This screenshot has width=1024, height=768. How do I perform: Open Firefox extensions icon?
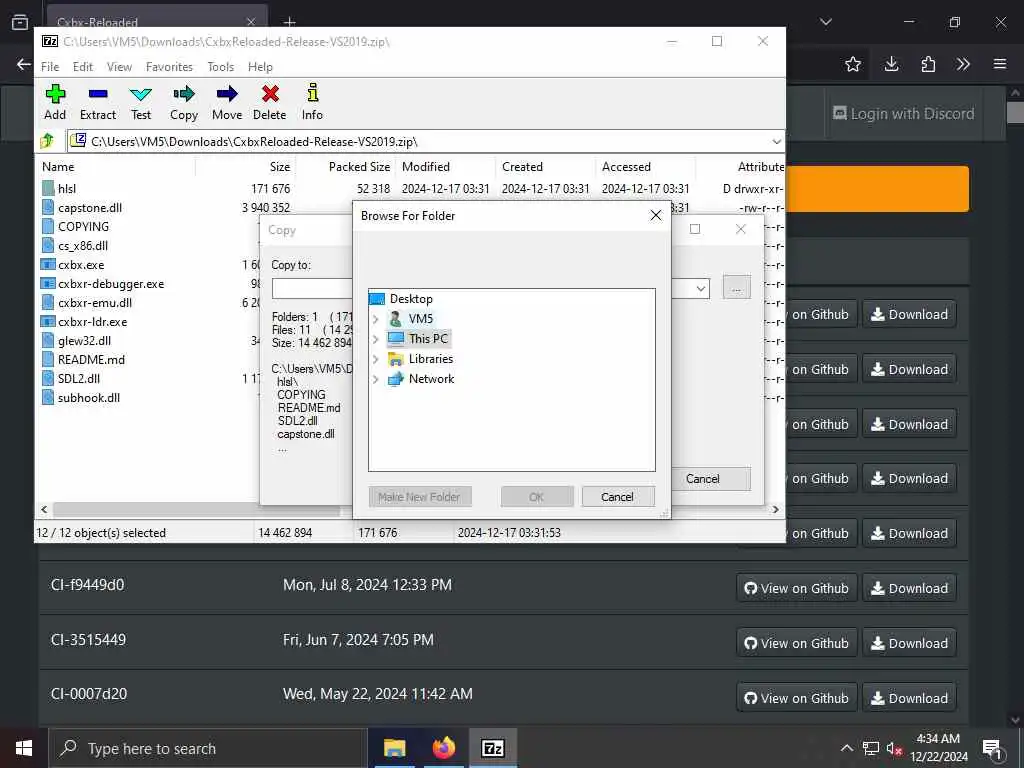(x=928, y=64)
